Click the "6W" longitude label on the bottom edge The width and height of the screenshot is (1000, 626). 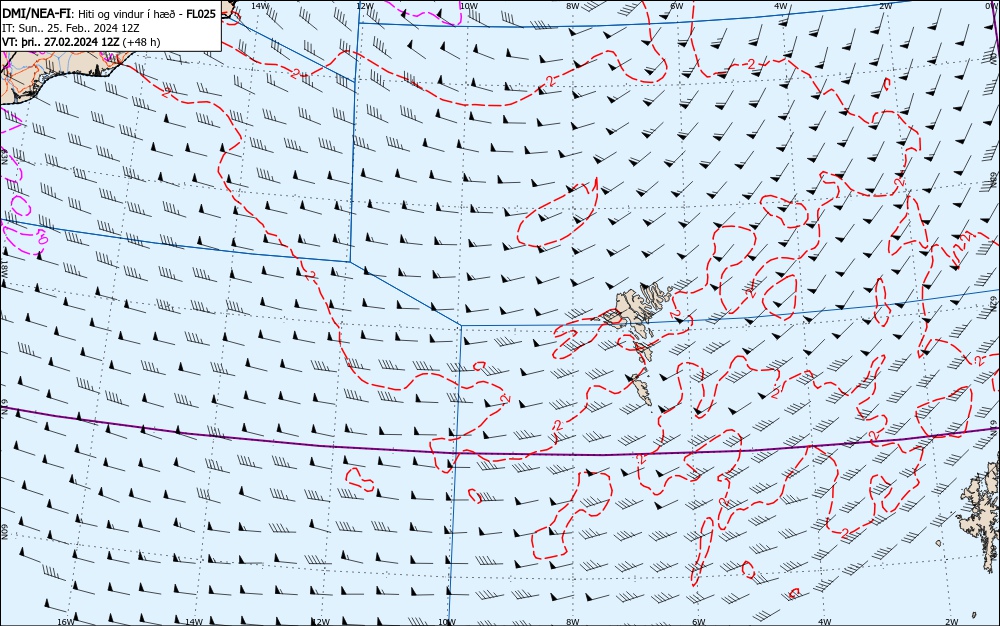698,622
